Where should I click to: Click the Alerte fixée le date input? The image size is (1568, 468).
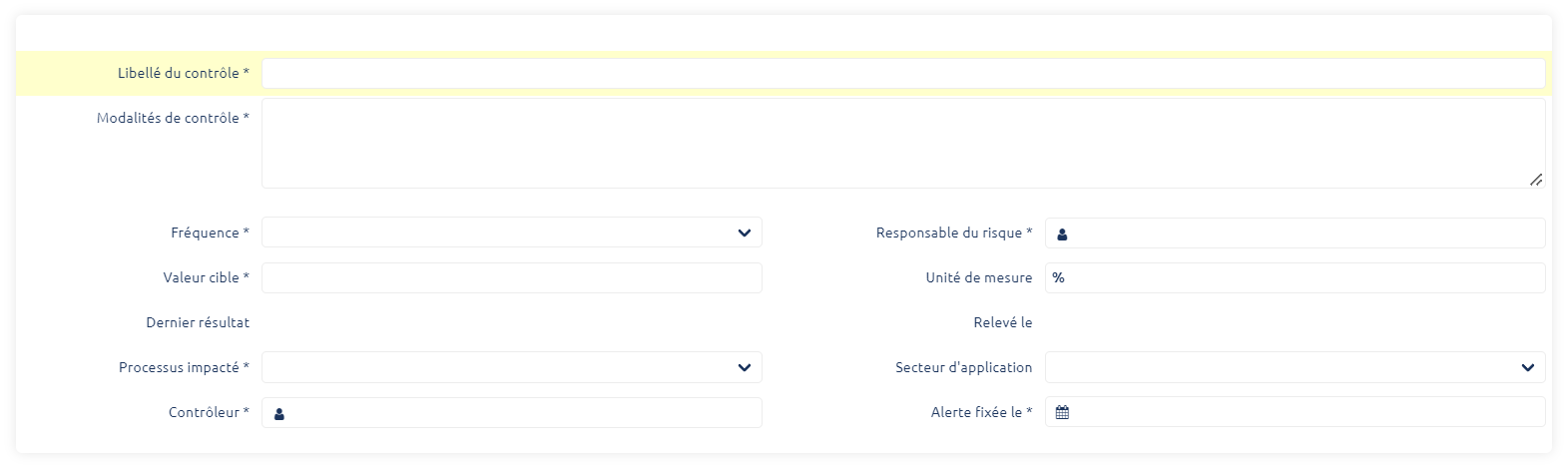(x=1307, y=412)
